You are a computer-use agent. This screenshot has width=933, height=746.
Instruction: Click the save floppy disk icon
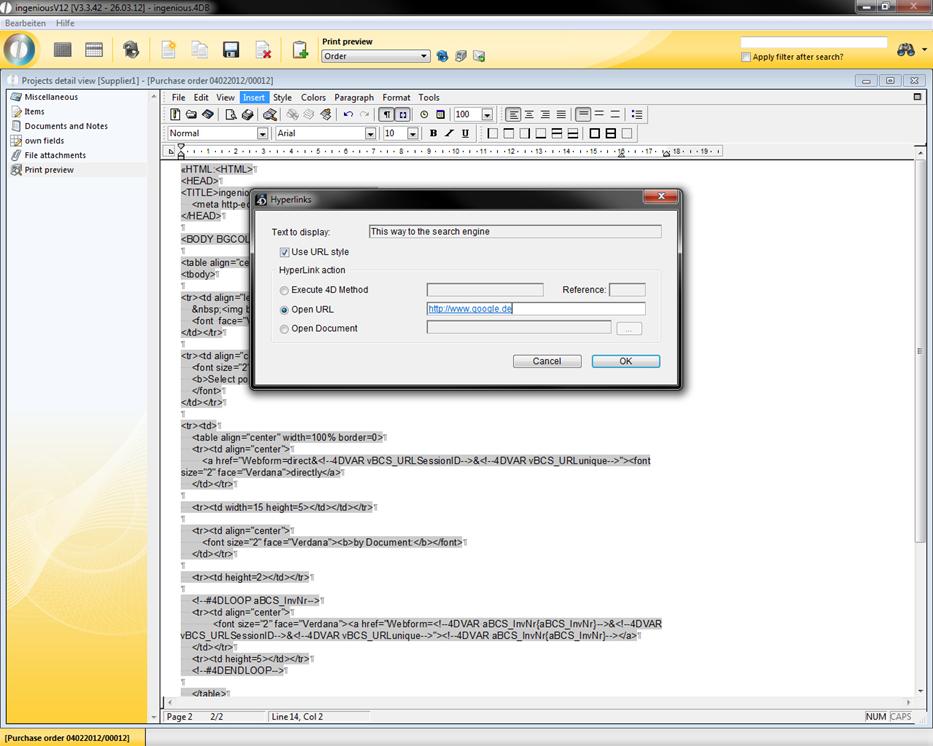(x=231, y=50)
